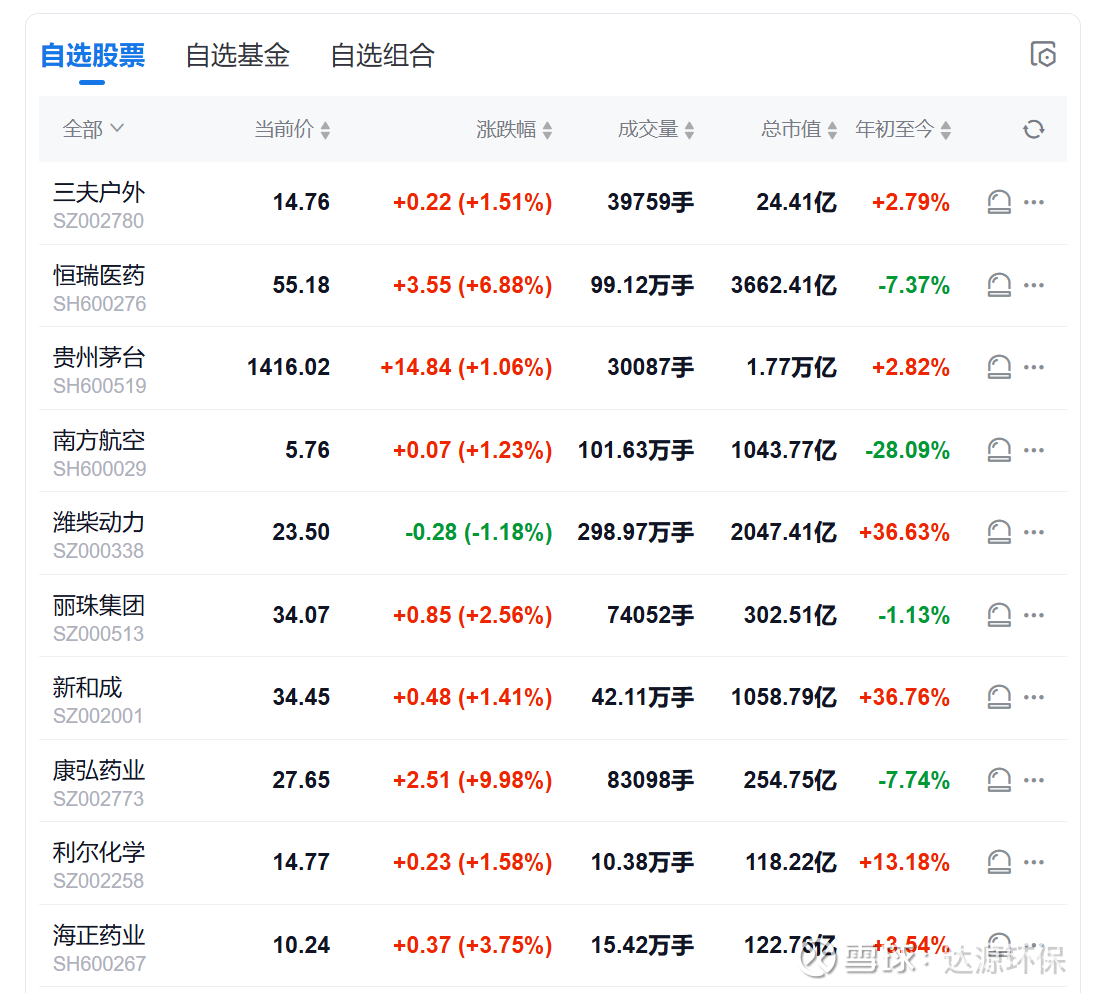Open more options for 新和成
The height and width of the screenshot is (993, 1098).
(1034, 697)
